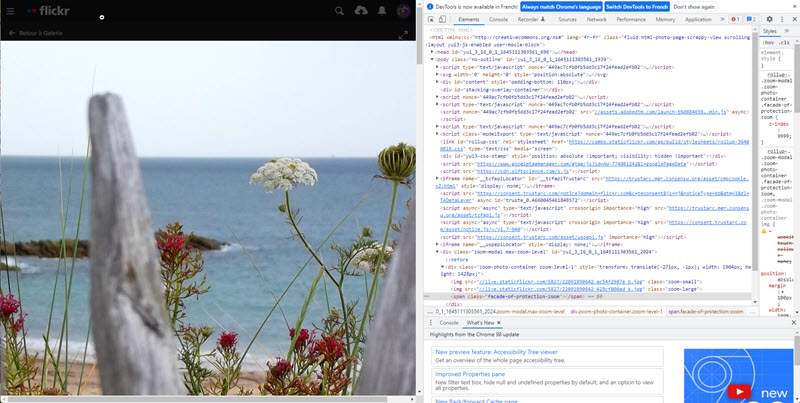The image size is (800, 403).
Task: Dismiss the DevTools language infobar
Action: click(x=794, y=6)
